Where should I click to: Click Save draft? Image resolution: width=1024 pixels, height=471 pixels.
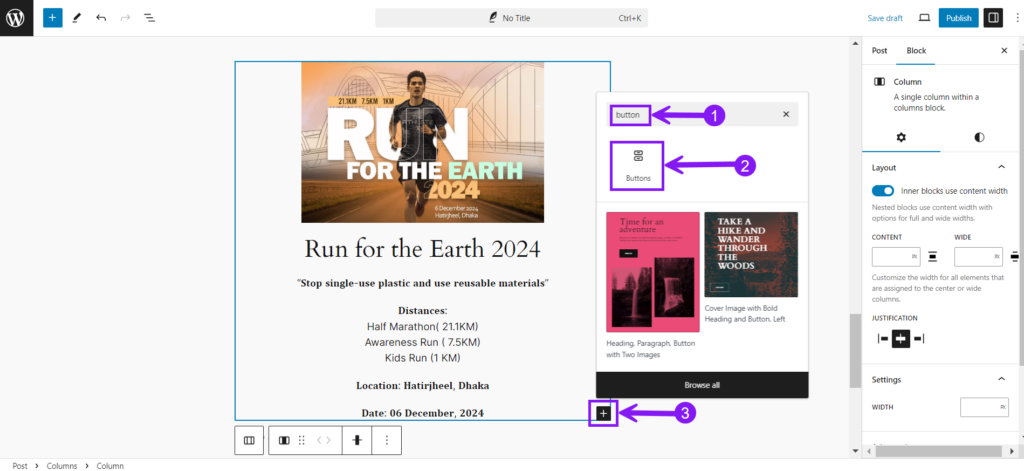click(x=885, y=18)
